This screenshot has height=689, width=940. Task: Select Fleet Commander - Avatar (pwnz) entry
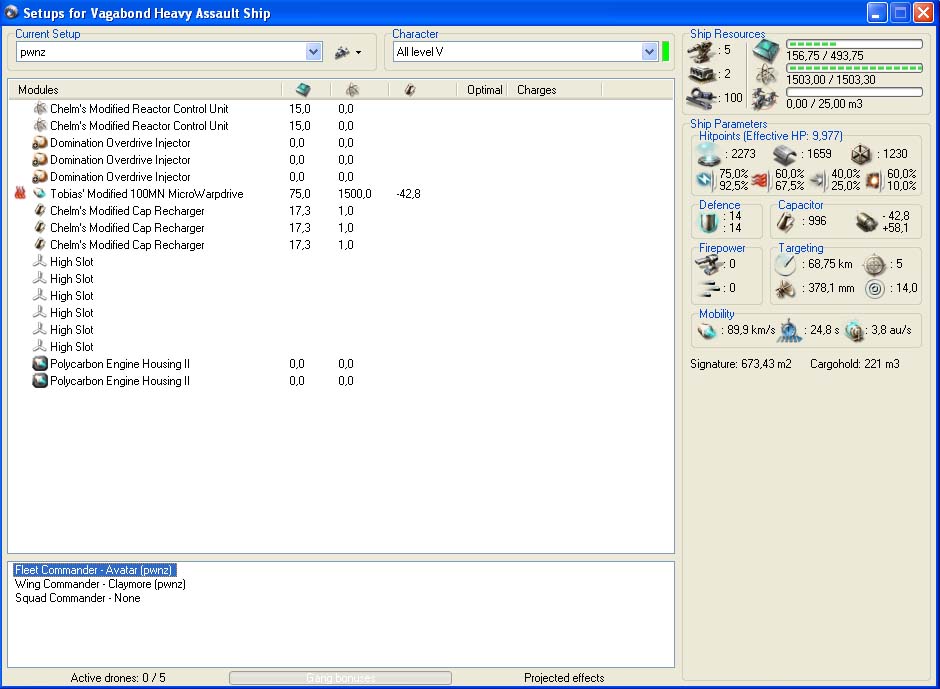click(94, 570)
